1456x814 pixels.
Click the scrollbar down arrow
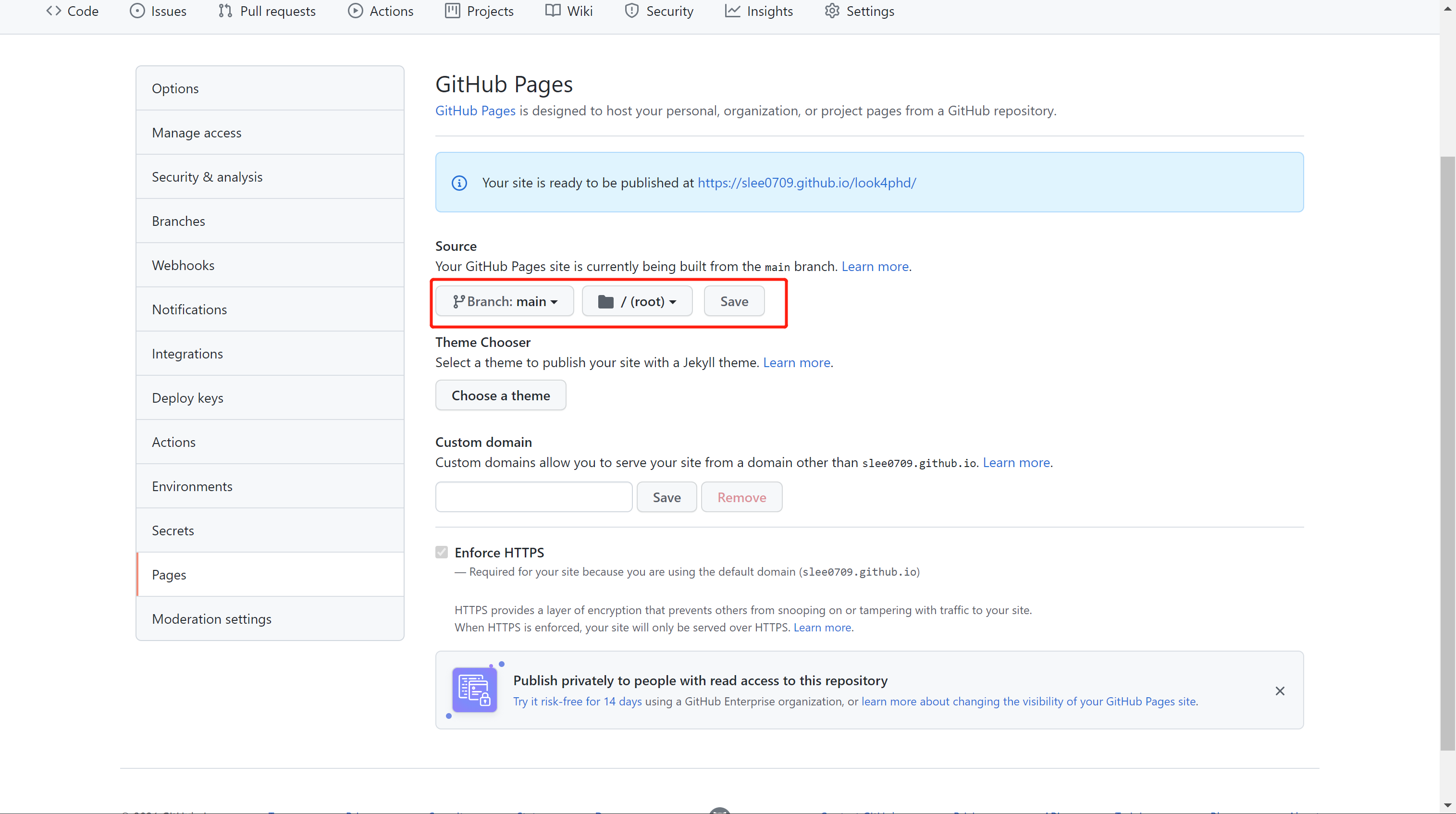tap(1447, 804)
